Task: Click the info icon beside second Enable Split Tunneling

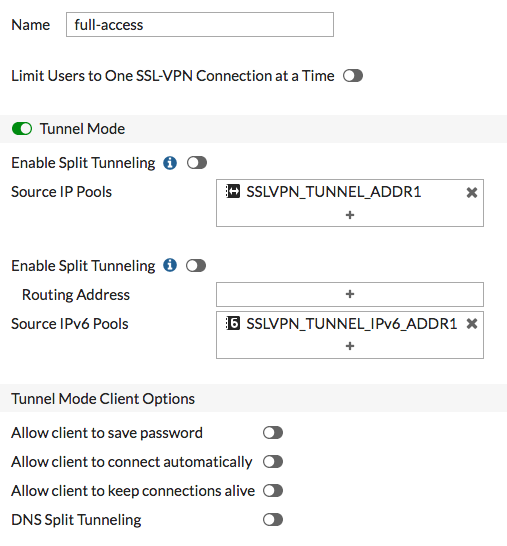Action: [170, 265]
